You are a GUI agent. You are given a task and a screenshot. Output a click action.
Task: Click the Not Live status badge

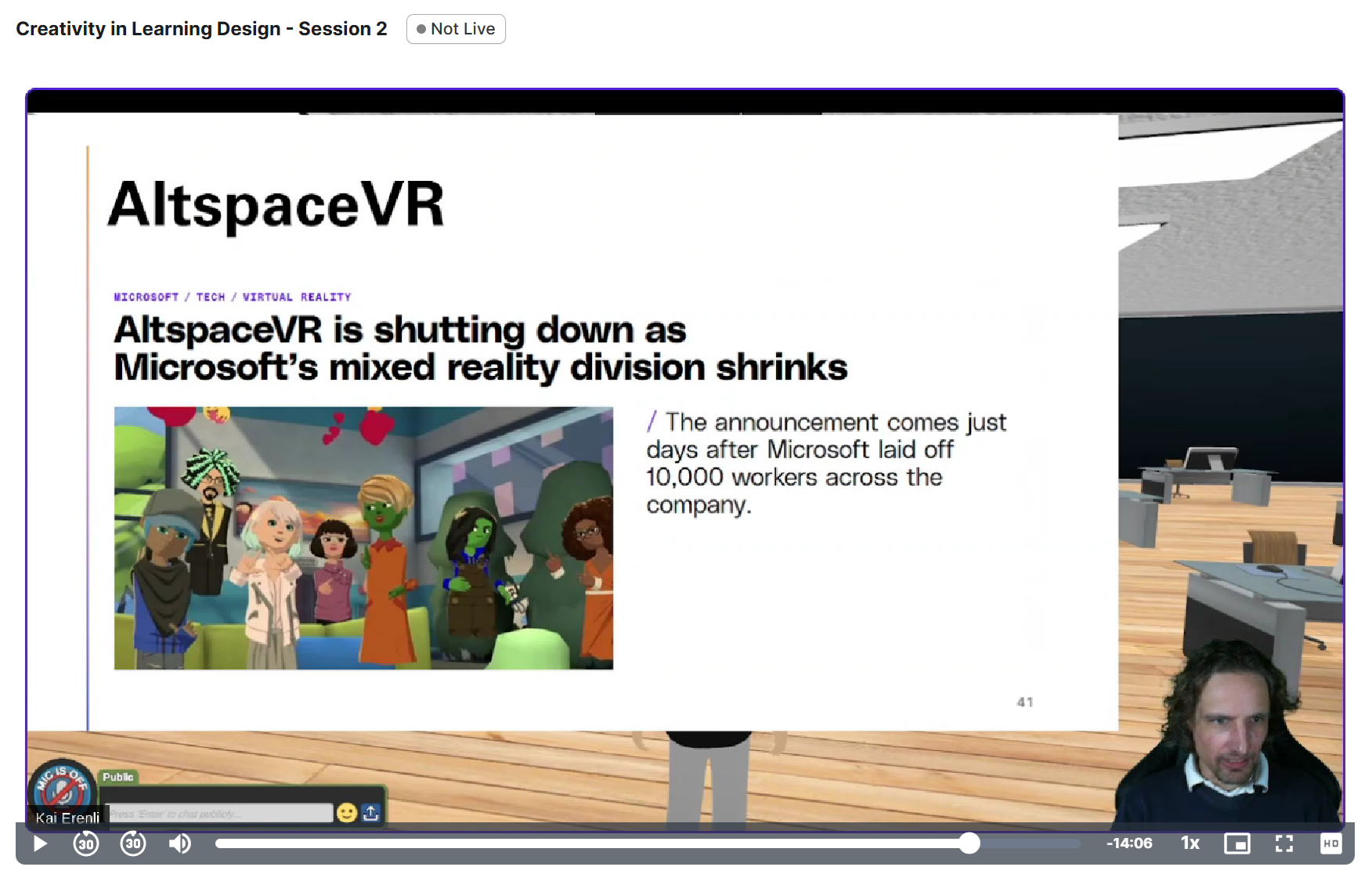[456, 29]
